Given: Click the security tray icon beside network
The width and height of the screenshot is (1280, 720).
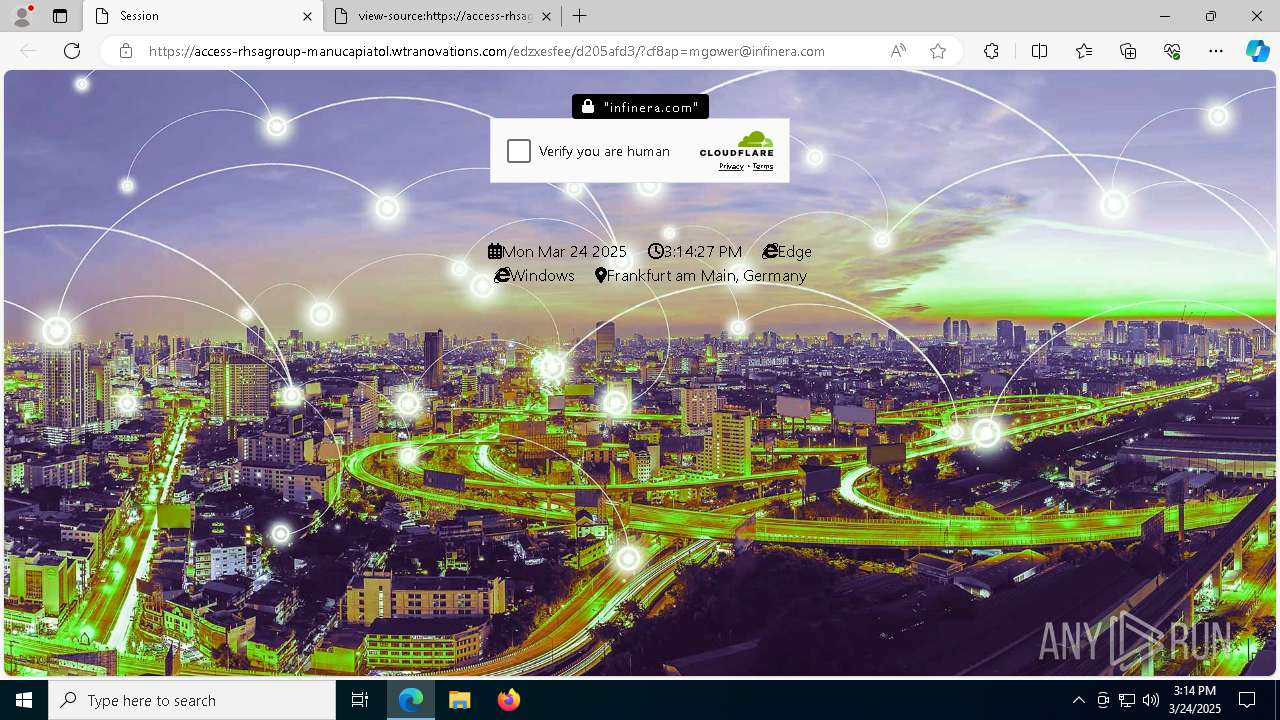Looking at the screenshot, I should click(1103, 700).
